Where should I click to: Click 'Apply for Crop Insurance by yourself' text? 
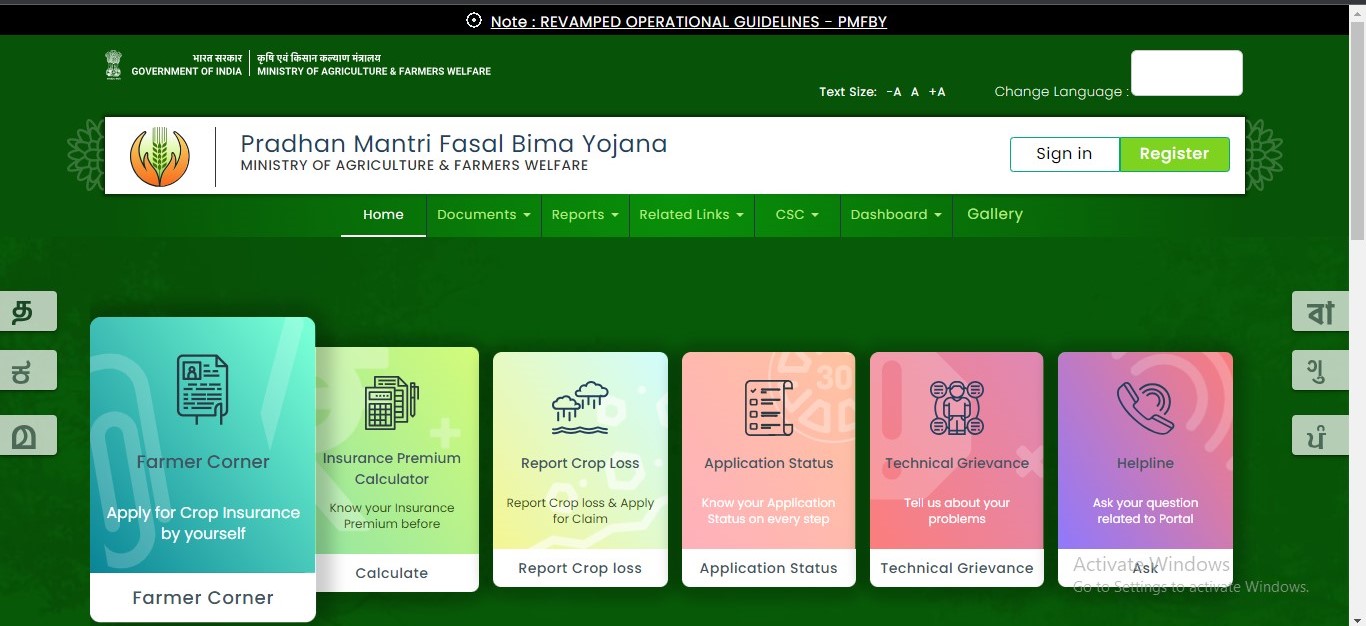pos(203,523)
